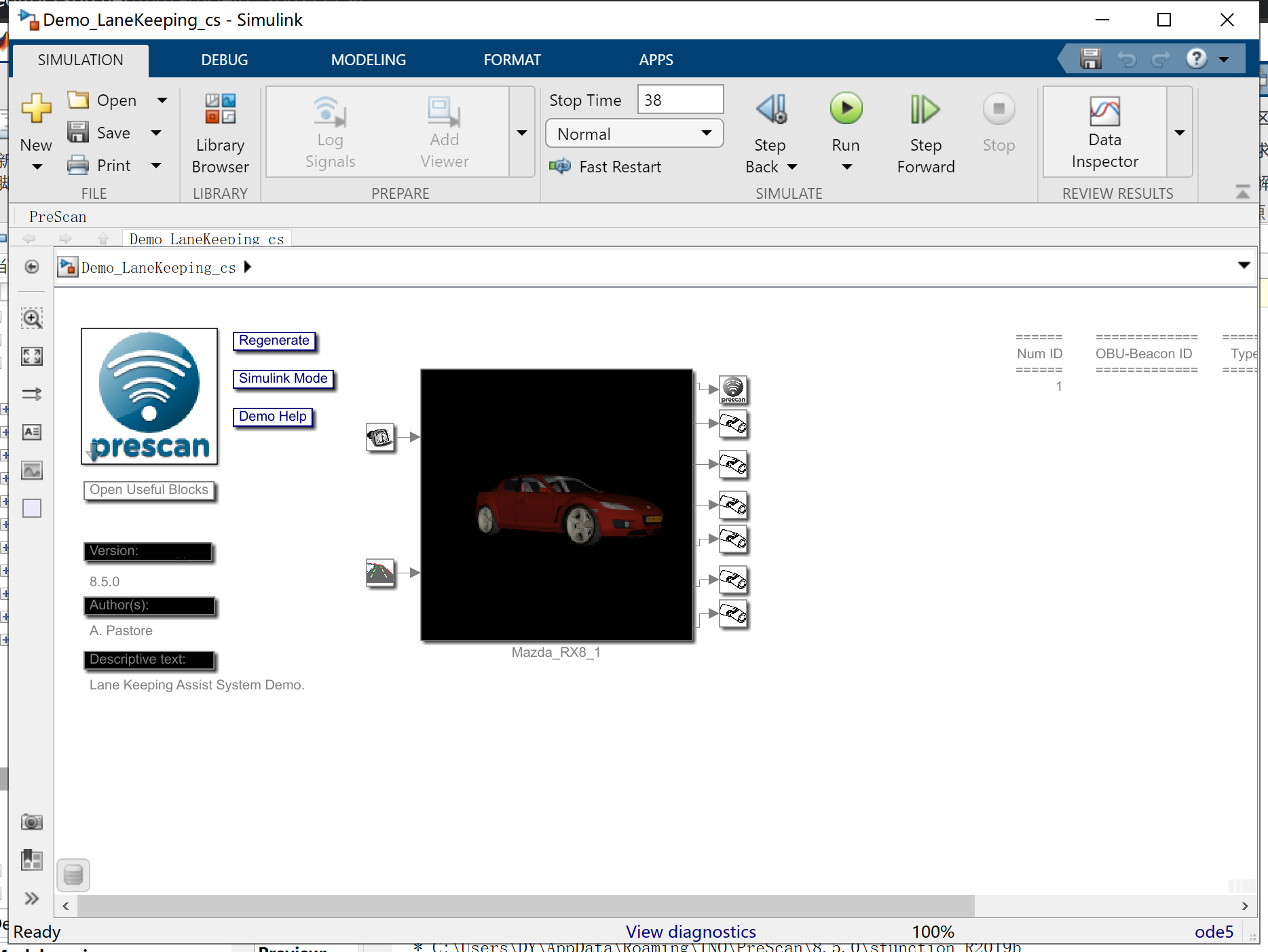Open the Help question mark icon
The image size is (1268, 952).
[x=1196, y=59]
